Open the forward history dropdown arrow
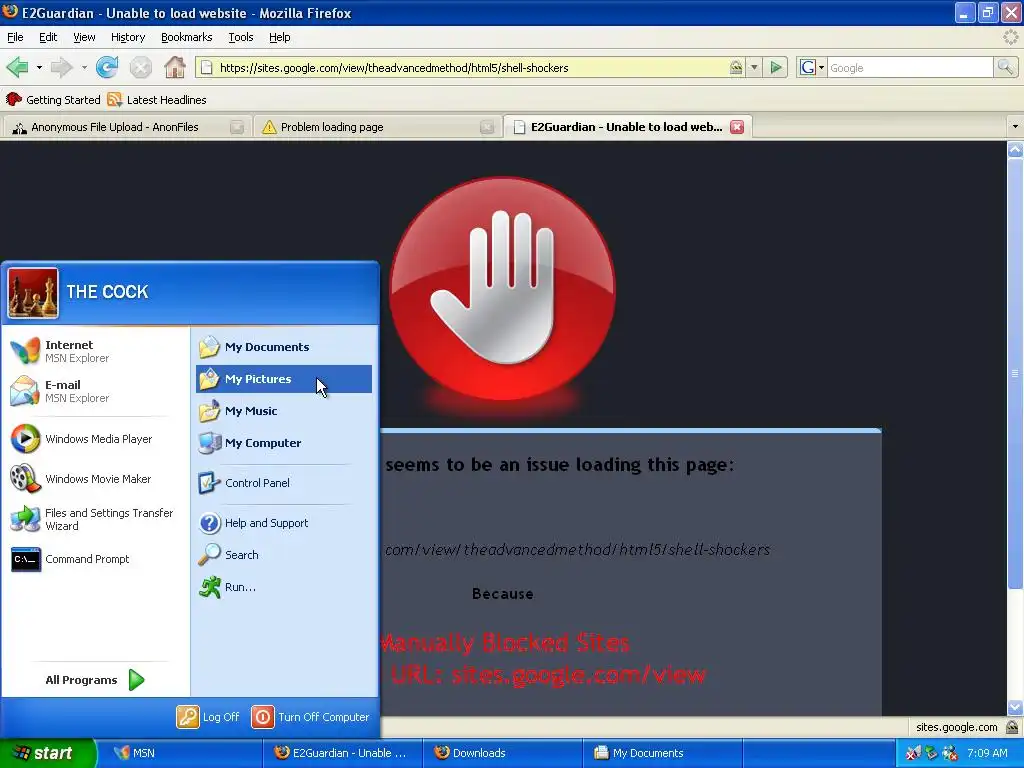 tap(84, 67)
